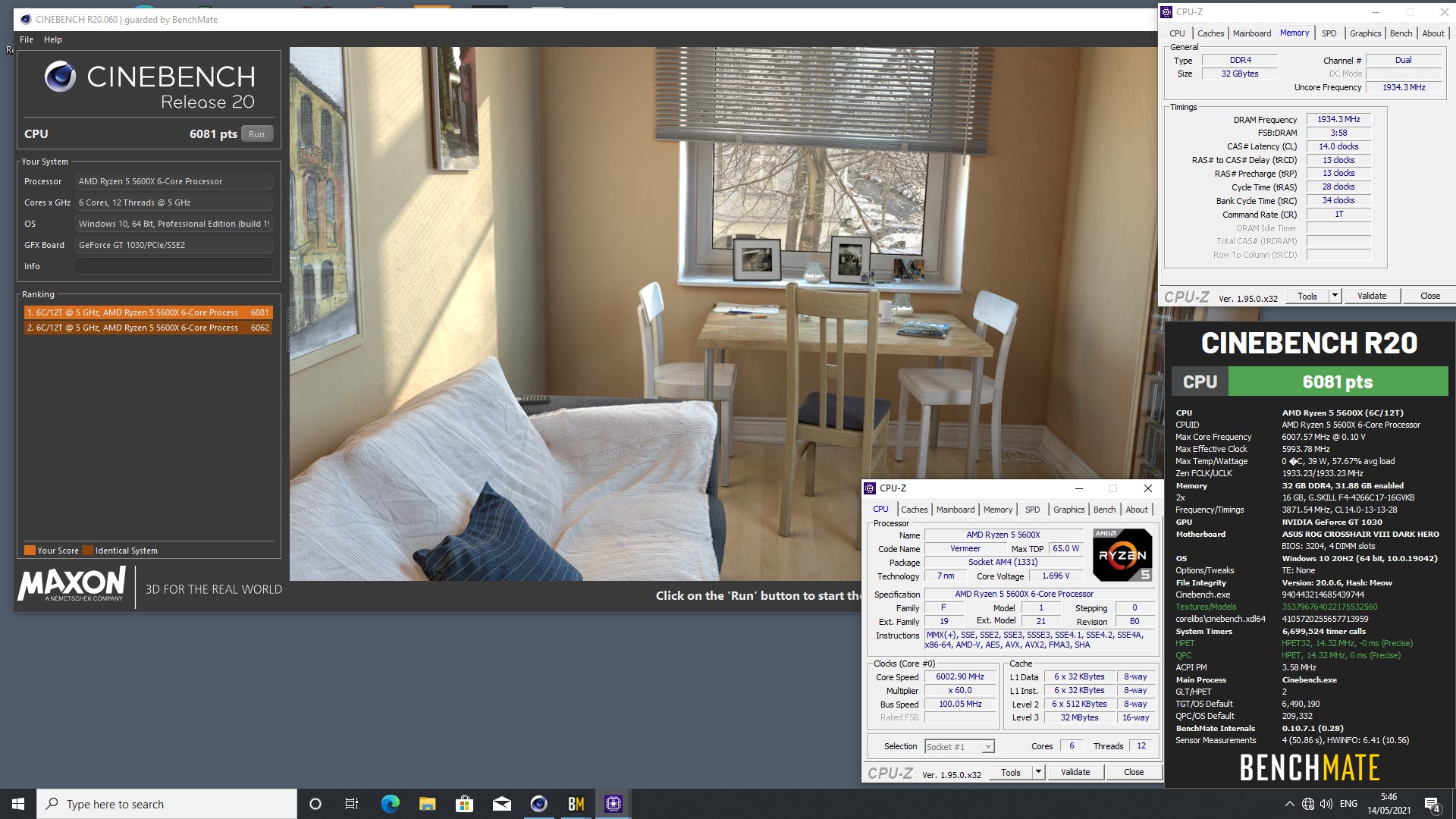Click DRAM Frequency value 1934.3 MHz
This screenshot has width=1456, height=819.
pos(1338,120)
